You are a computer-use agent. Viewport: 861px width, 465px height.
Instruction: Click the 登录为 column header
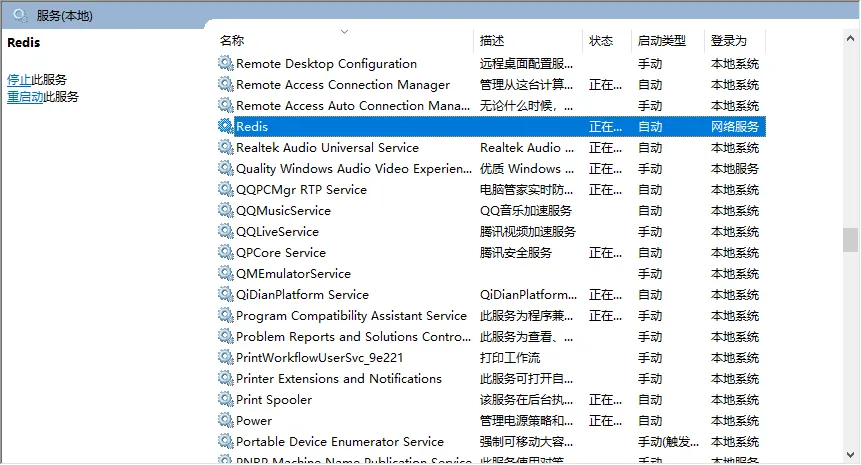[x=729, y=41]
